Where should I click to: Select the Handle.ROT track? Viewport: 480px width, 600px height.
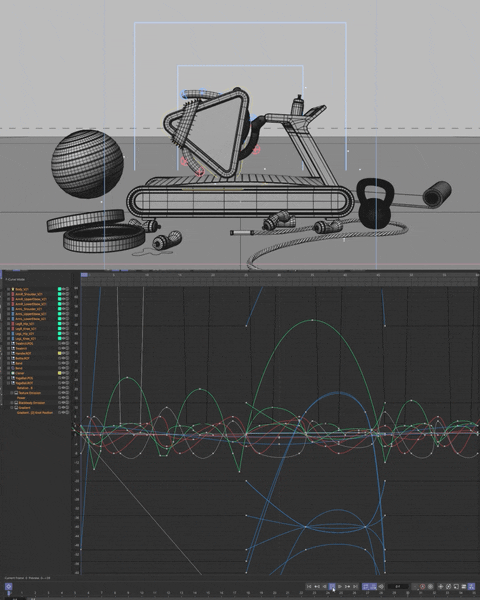pyautogui.click(x=23, y=354)
